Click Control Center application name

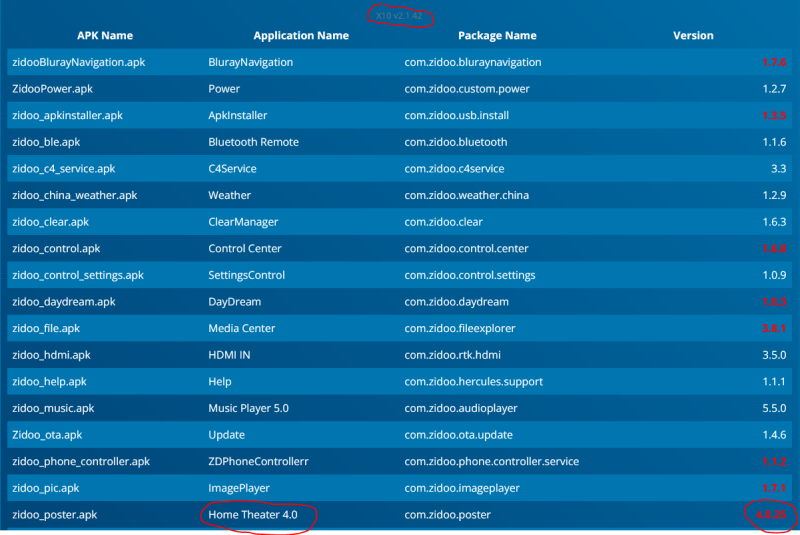[244, 248]
